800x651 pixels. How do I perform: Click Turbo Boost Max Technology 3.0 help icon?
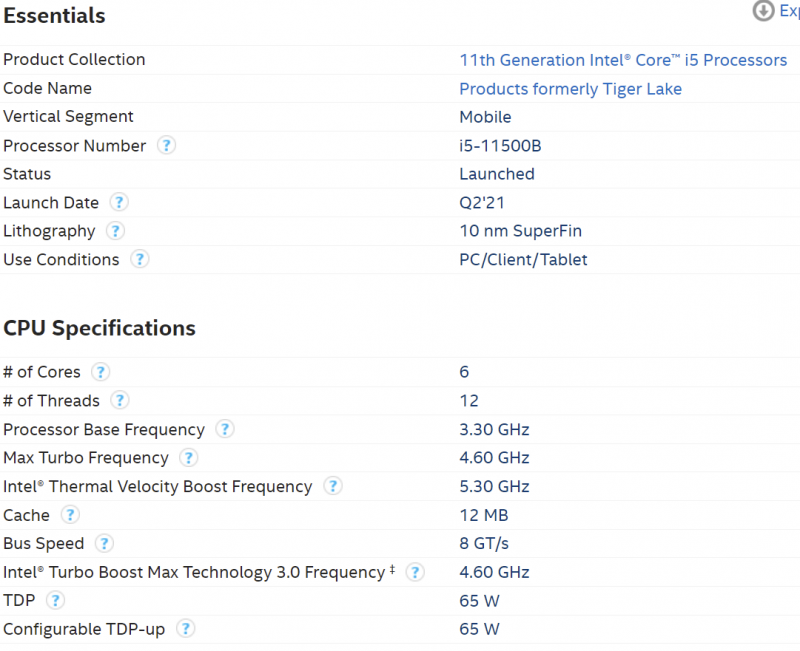pyautogui.click(x=414, y=572)
